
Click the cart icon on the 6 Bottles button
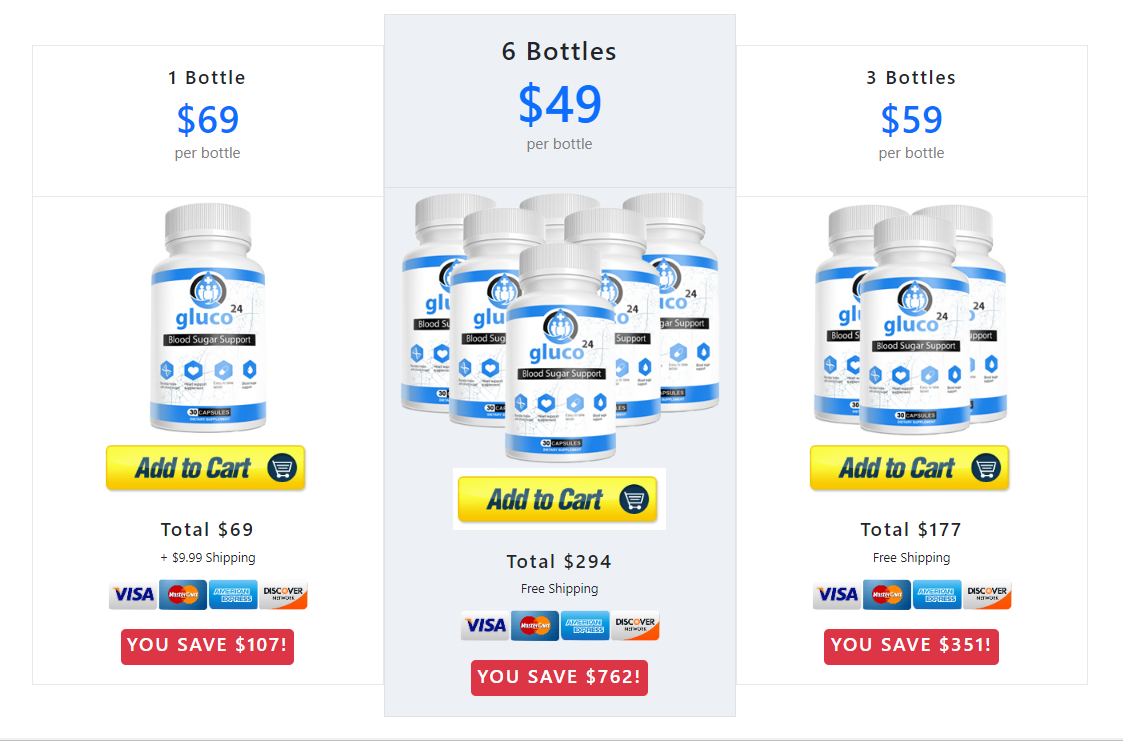[x=635, y=499]
